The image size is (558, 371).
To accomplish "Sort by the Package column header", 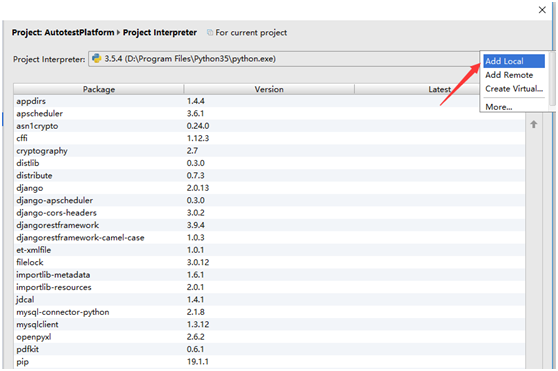I will coord(99,89).
